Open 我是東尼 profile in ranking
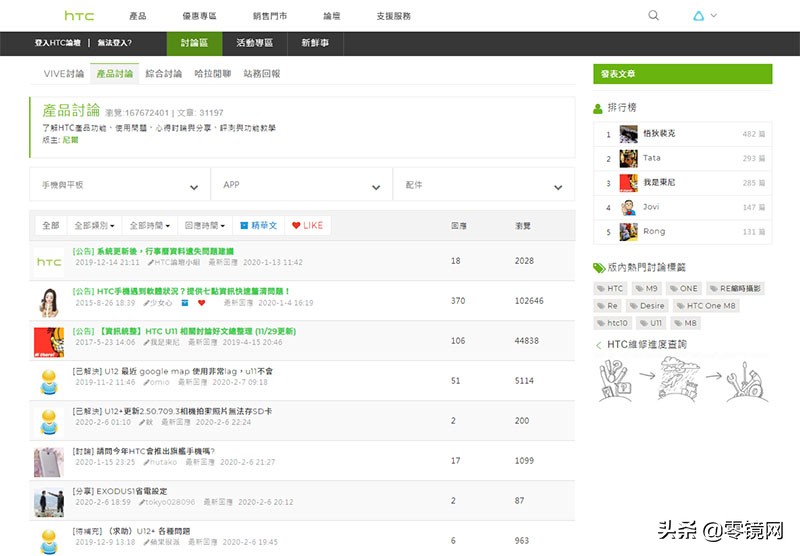The height and width of the screenshot is (556, 800). click(x=659, y=183)
